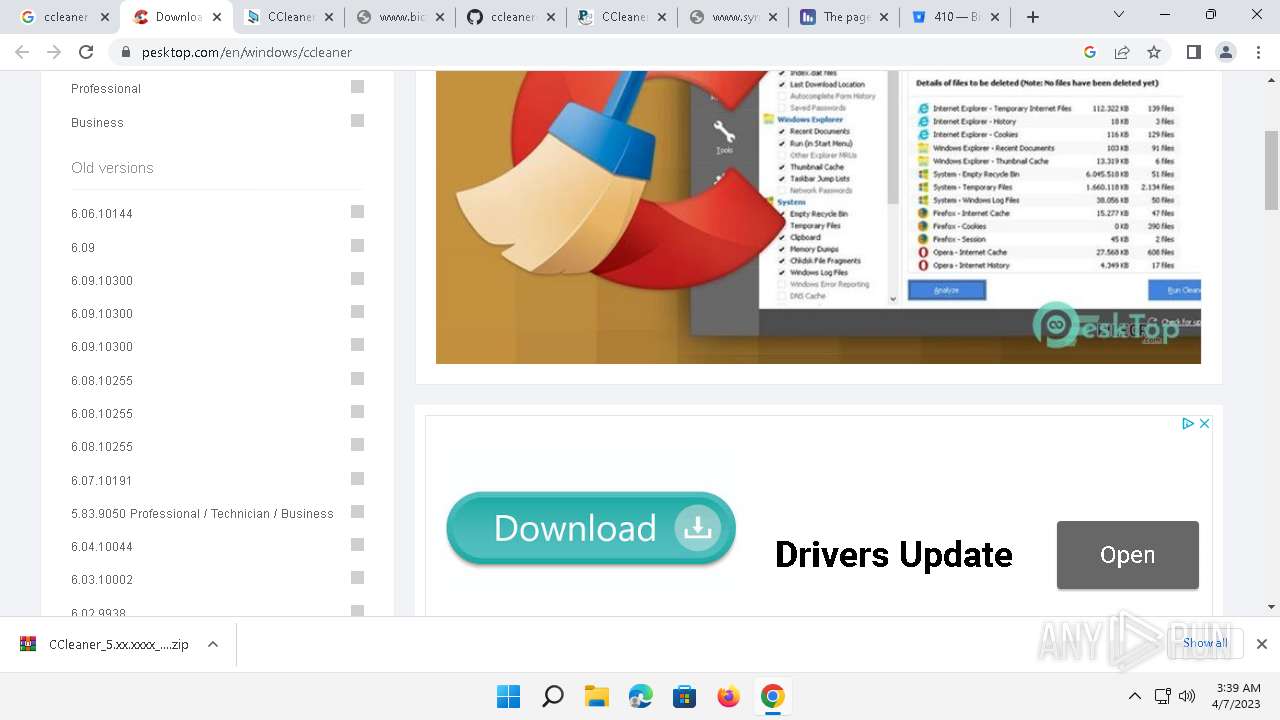Image resolution: width=1280 pixels, height=720 pixels.
Task: Click the square icon beside version 6.07.10191
Action: (357, 479)
